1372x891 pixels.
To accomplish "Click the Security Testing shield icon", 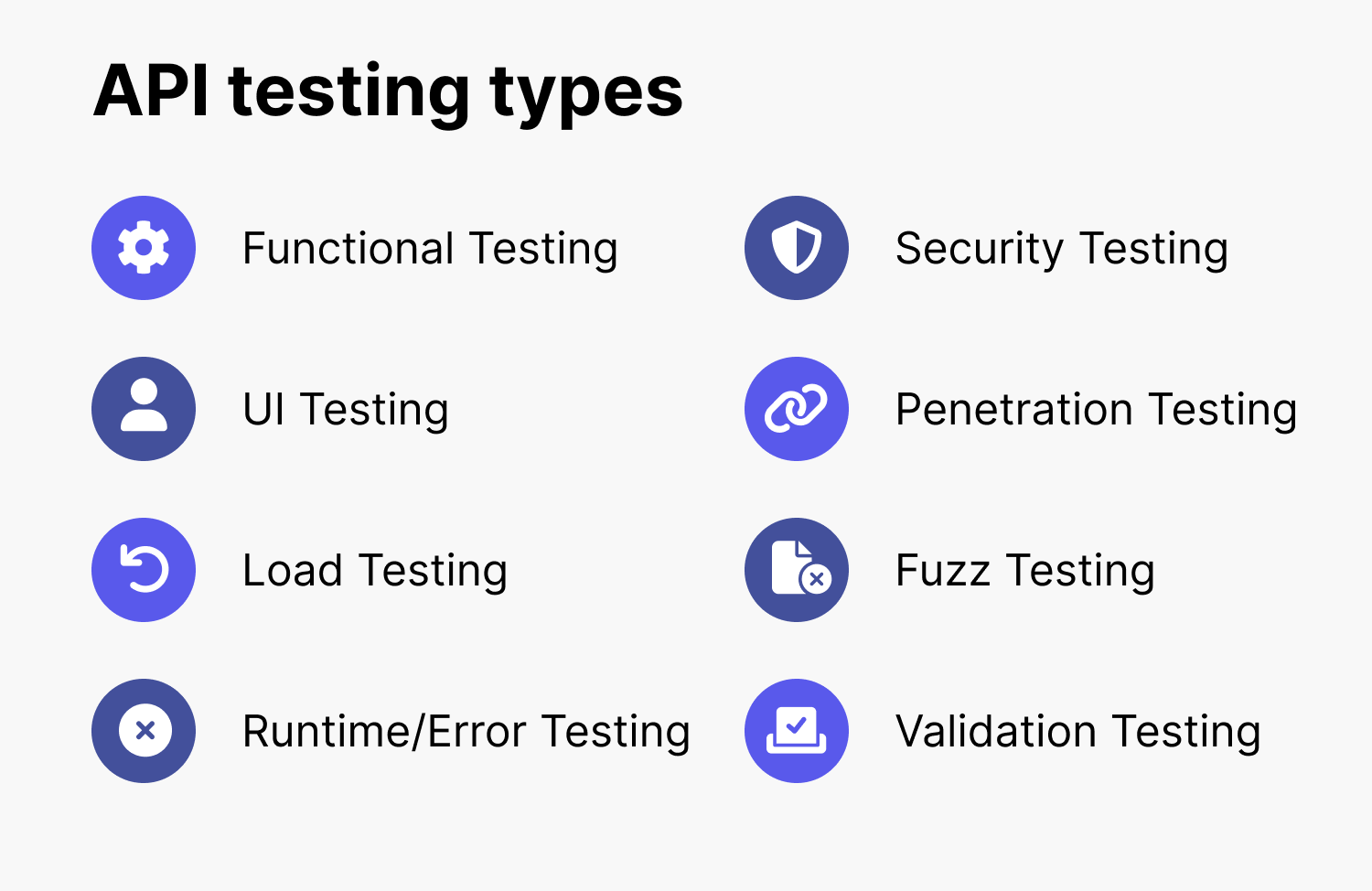I will tap(797, 248).
